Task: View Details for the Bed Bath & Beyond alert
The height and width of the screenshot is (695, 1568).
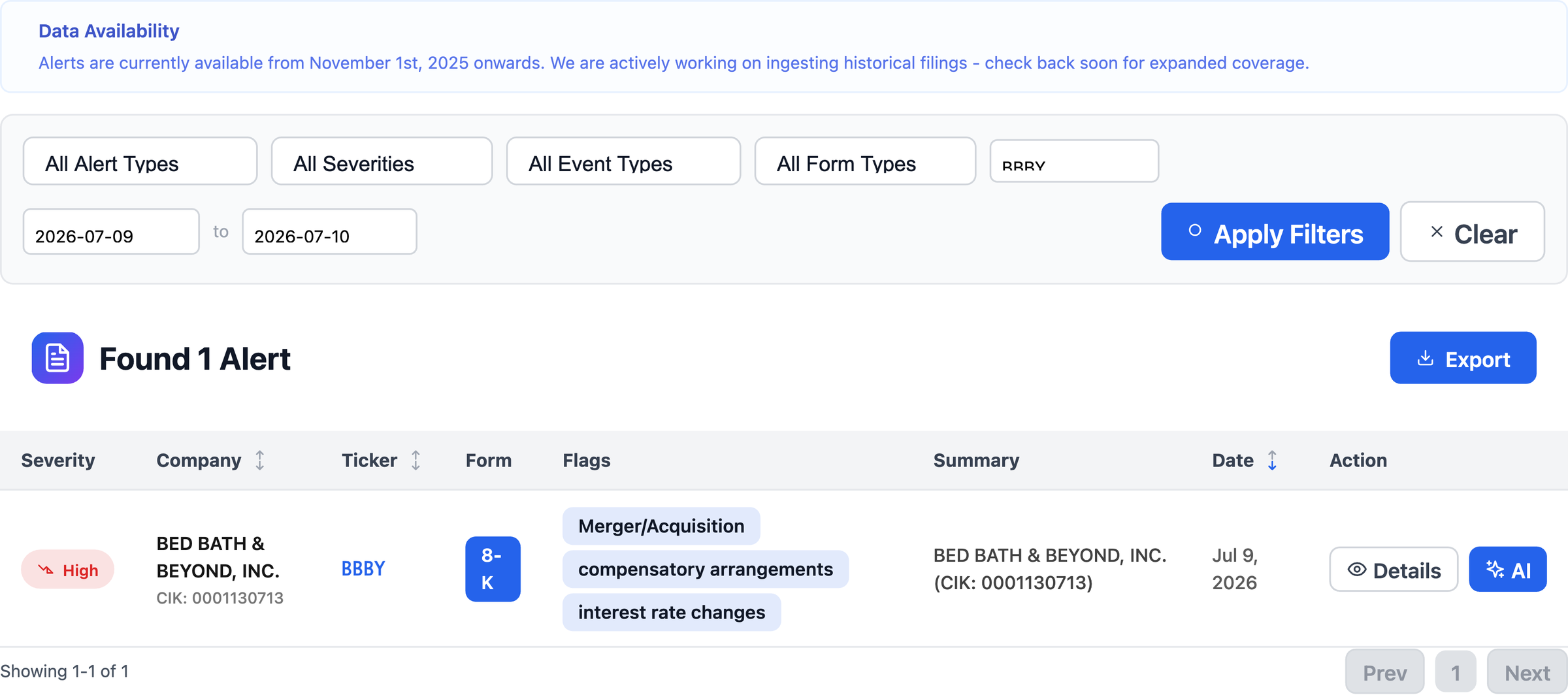Action: (1394, 570)
